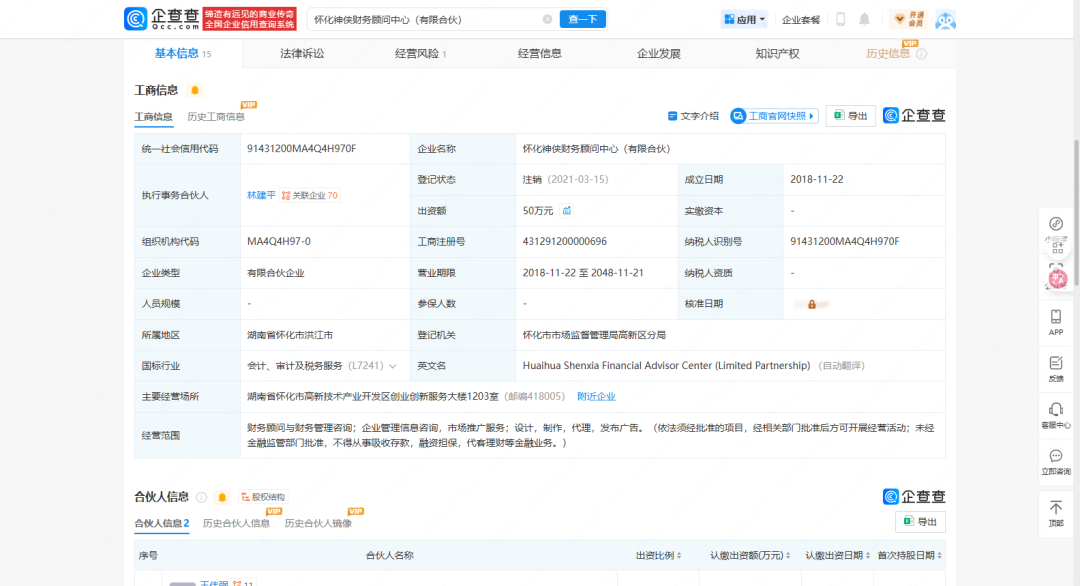Clear the search box with X icon
The image size is (1080, 586).
click(x=547, y=19)
